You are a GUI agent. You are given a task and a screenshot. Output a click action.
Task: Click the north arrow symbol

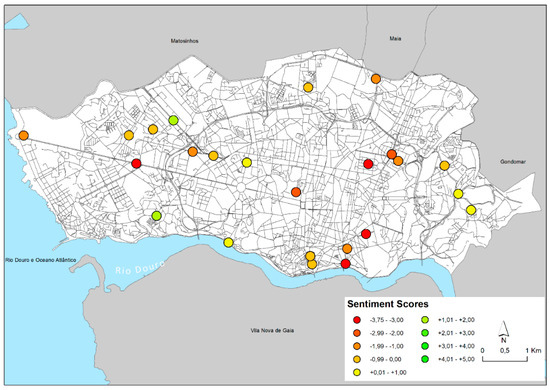(503, 331)
